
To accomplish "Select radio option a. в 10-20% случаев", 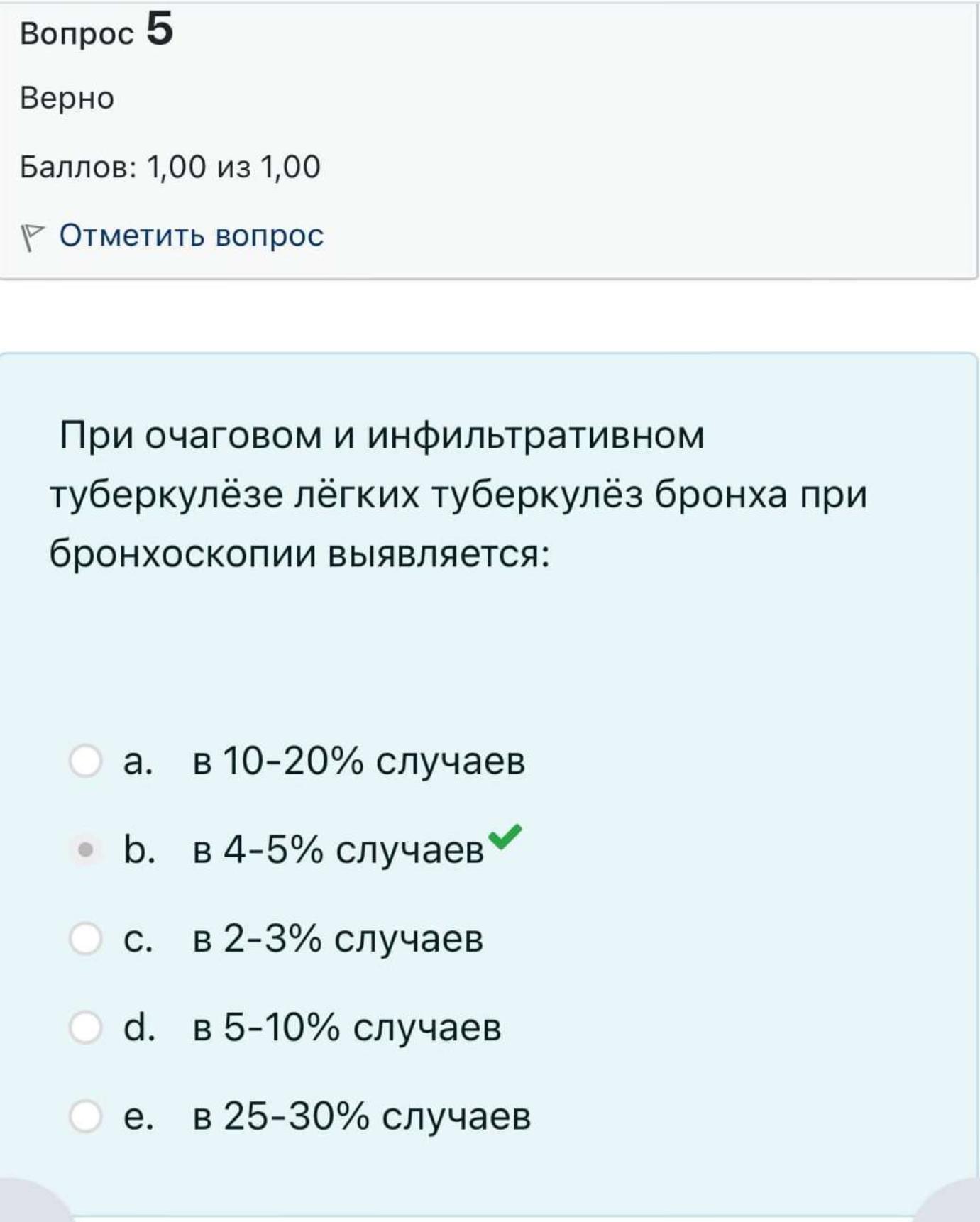I will click(x=85, y=761).
